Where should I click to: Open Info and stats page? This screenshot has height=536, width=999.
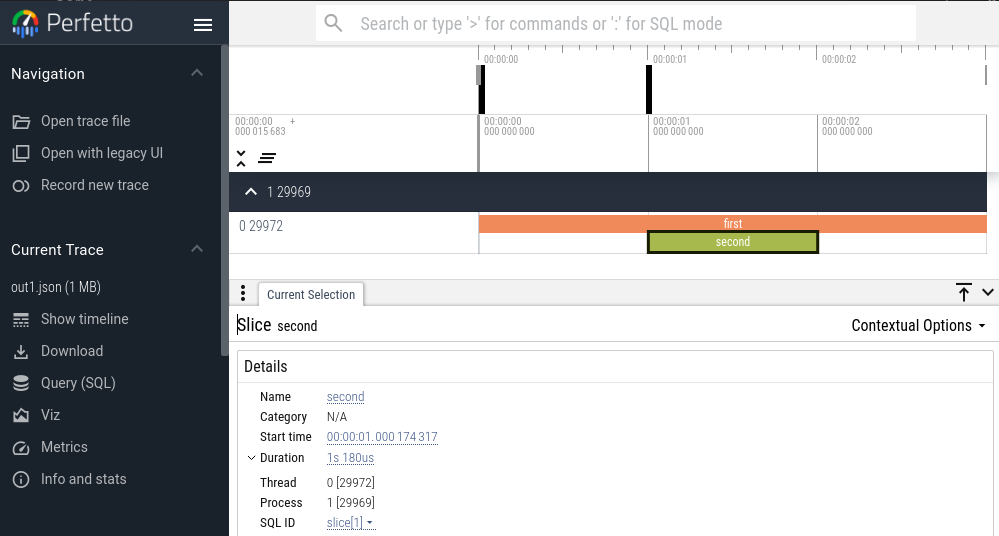coord(83,479)
